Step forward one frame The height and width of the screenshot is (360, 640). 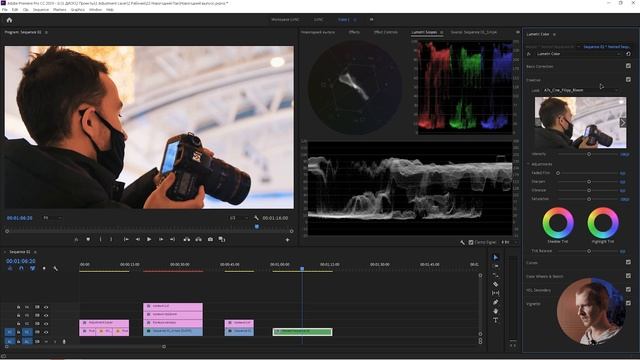pyautogui.click(x=161, y=240)
